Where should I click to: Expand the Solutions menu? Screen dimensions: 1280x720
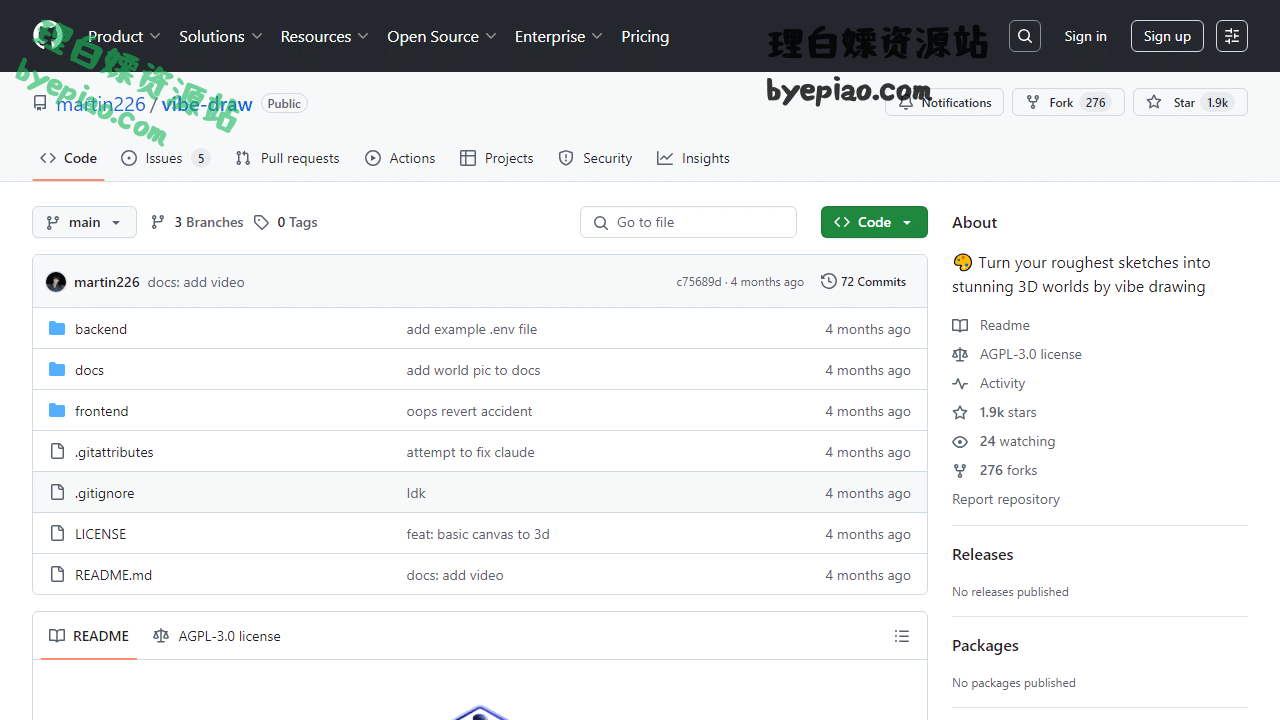click(221, 36)
